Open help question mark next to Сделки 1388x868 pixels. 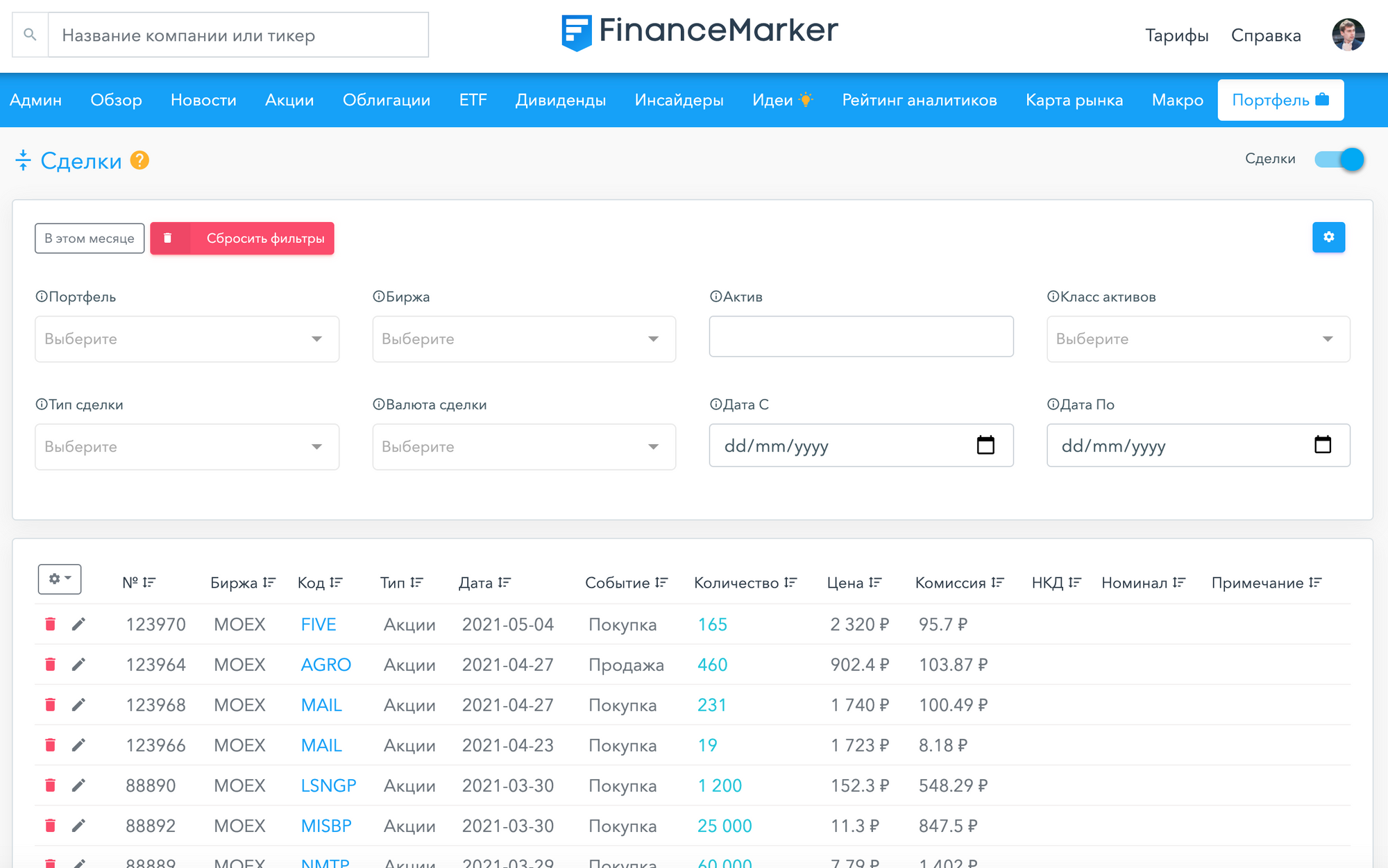coord(139,160)
